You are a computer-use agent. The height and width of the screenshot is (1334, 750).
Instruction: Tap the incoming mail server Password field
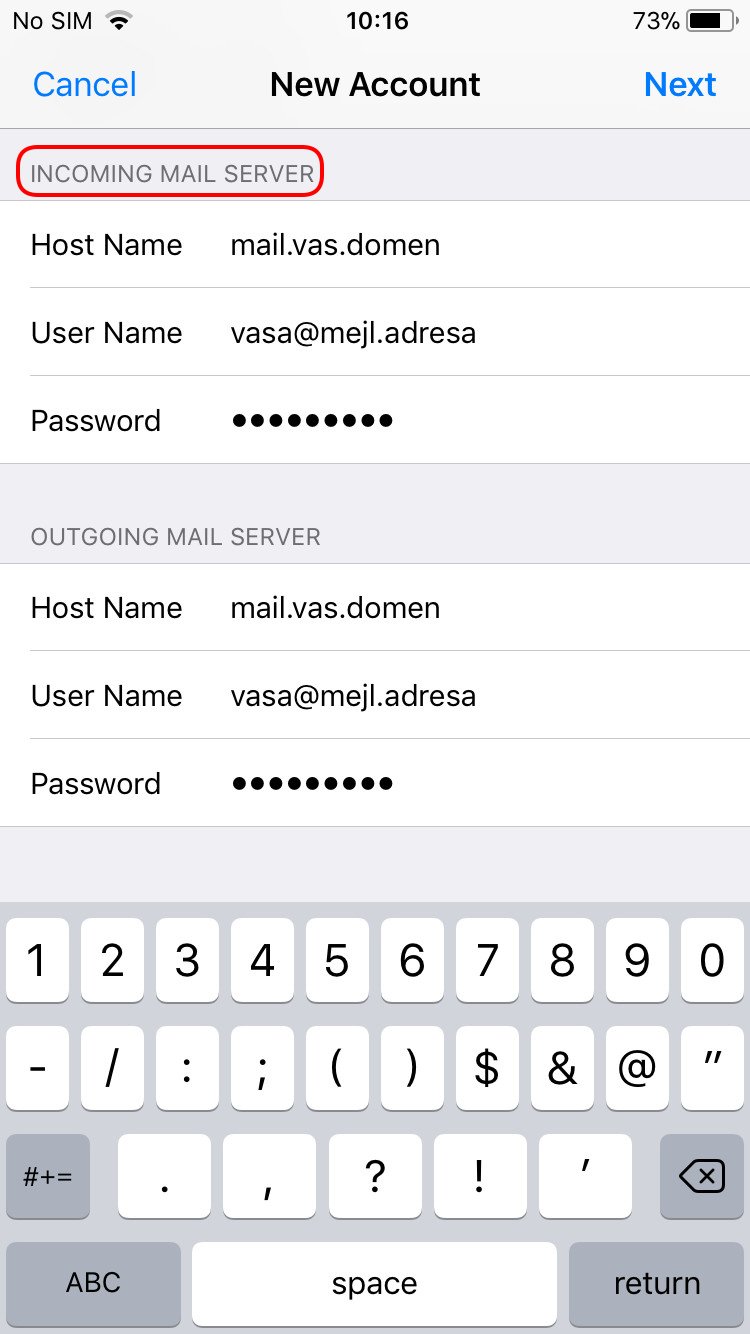point(375,420)
